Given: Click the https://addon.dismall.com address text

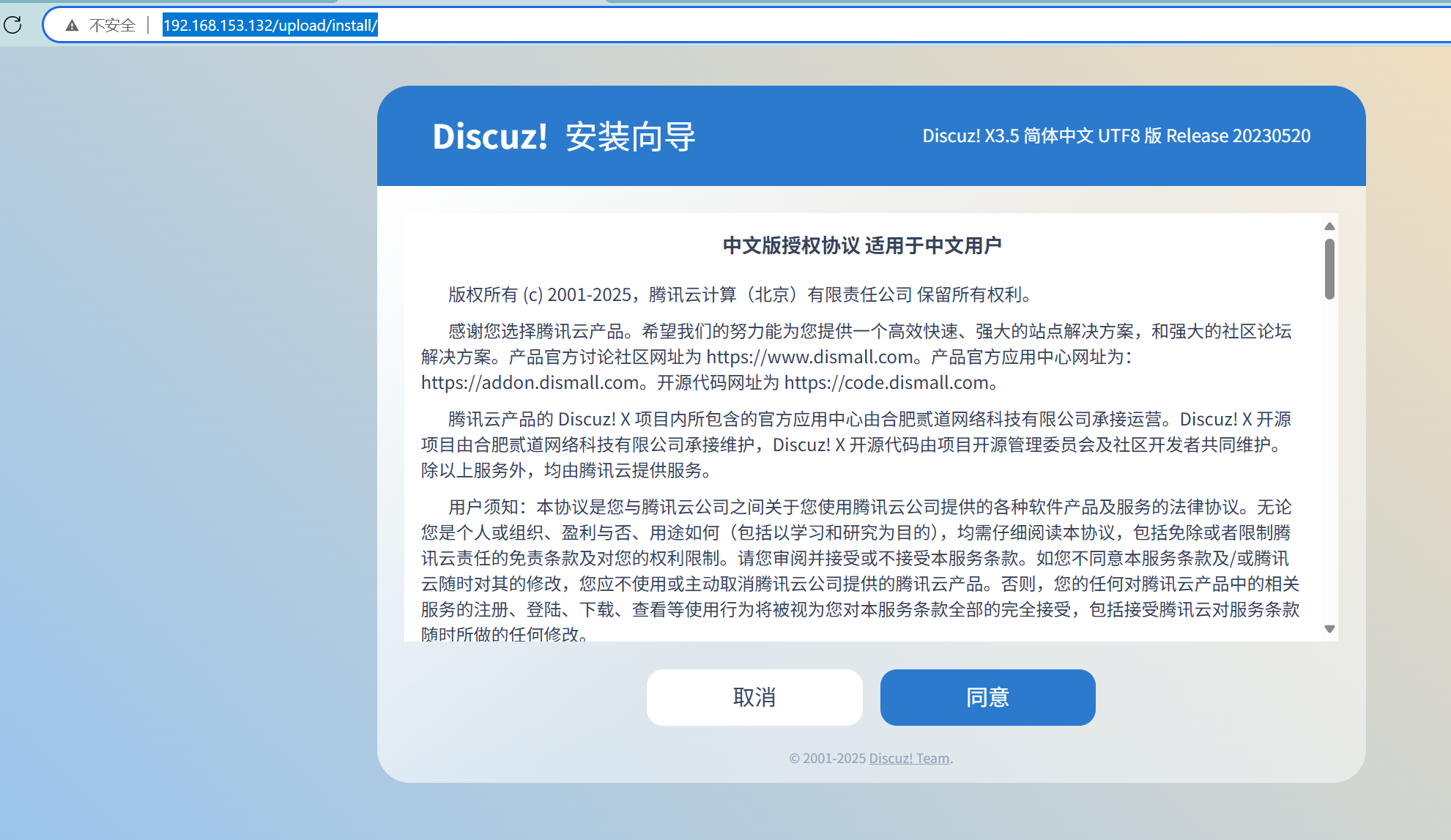Looking at the screenshot, I should (530, 383).
